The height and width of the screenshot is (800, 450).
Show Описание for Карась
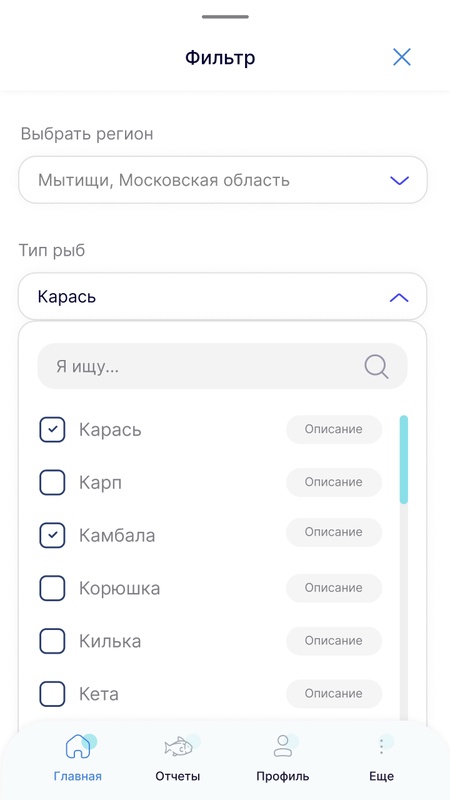click(334, 430)
